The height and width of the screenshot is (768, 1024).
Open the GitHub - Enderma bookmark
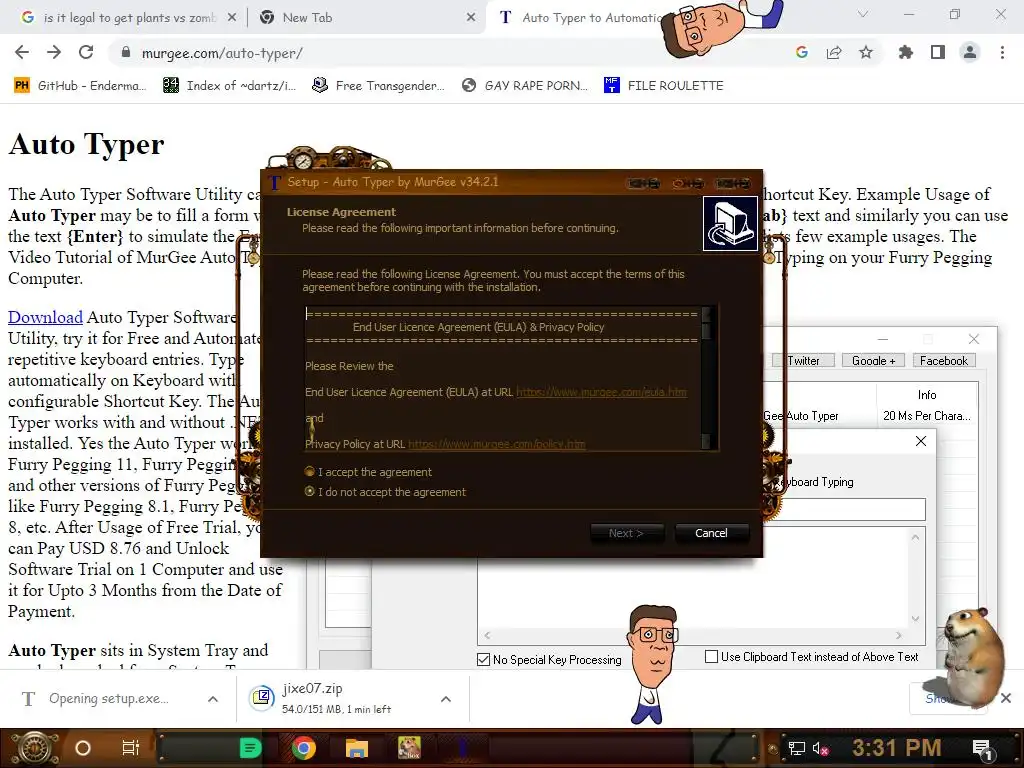(80, 86)
